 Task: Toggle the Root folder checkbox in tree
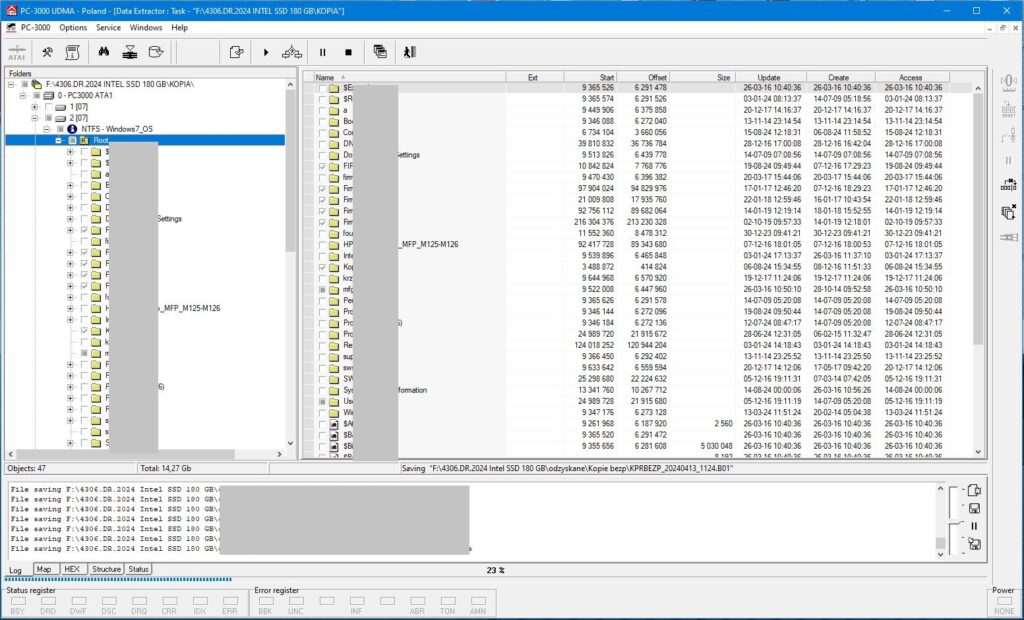[72, 140]
